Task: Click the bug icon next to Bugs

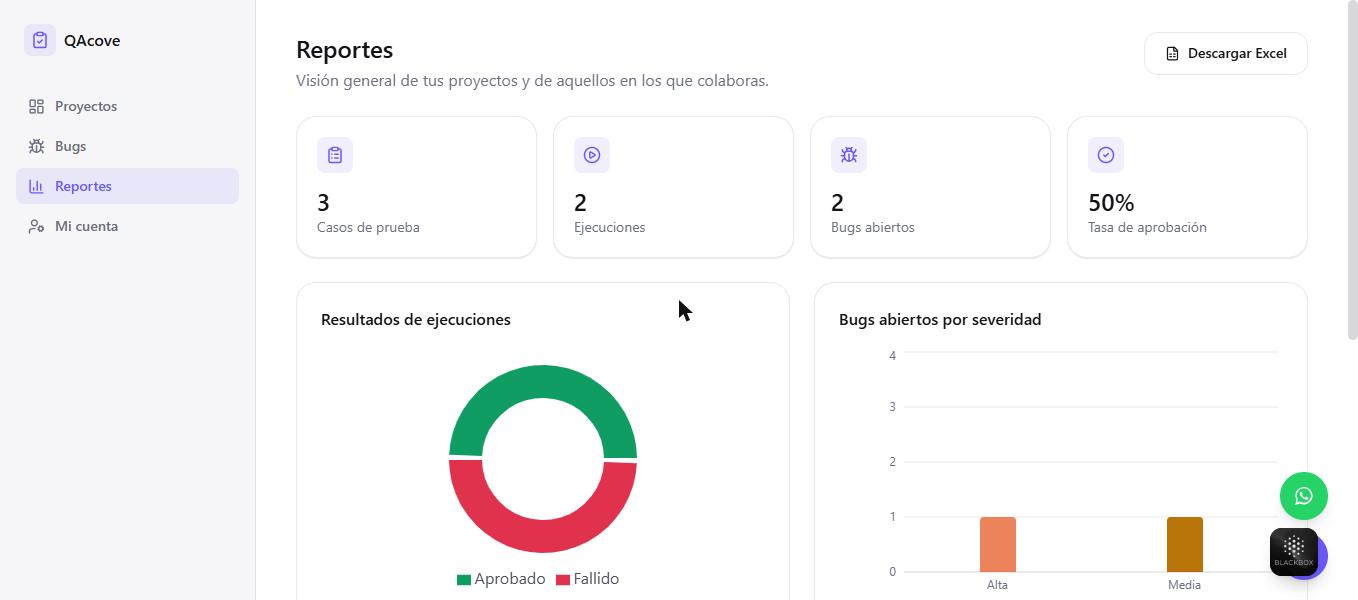Action: click(x=36, y=146)
